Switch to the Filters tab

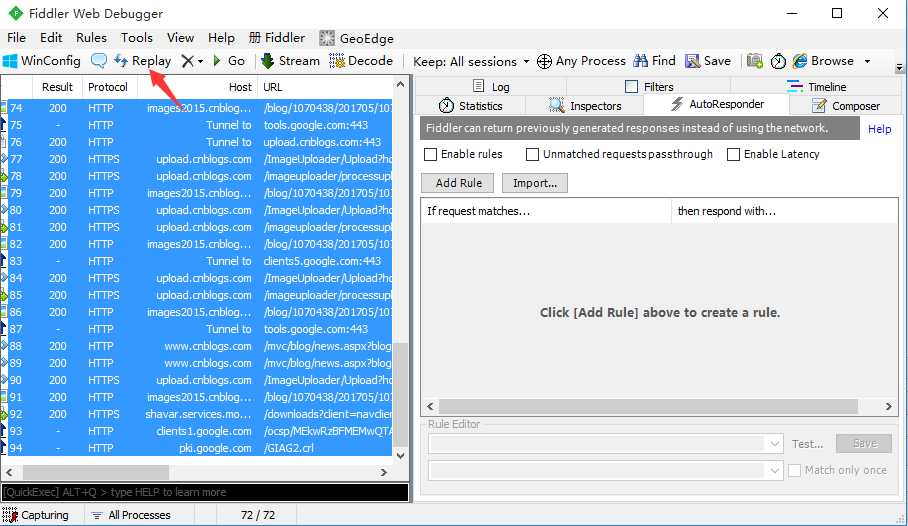click(649, 86)
